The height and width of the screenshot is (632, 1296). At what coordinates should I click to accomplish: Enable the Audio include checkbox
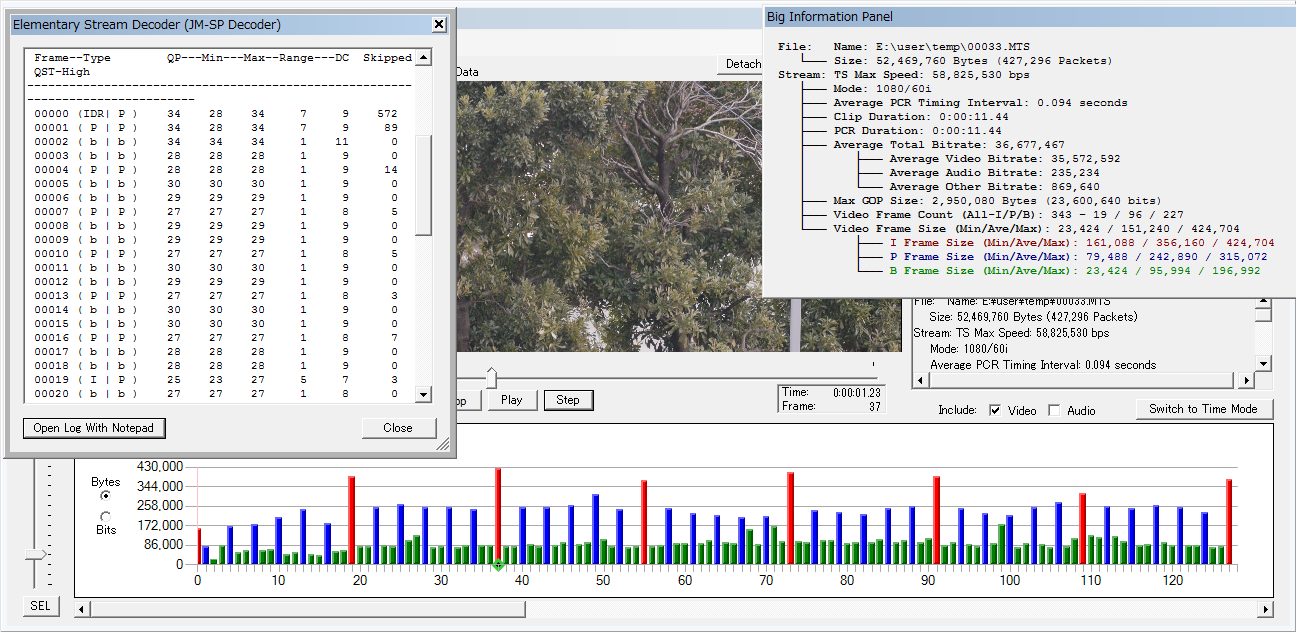[x=1054, y=410]
